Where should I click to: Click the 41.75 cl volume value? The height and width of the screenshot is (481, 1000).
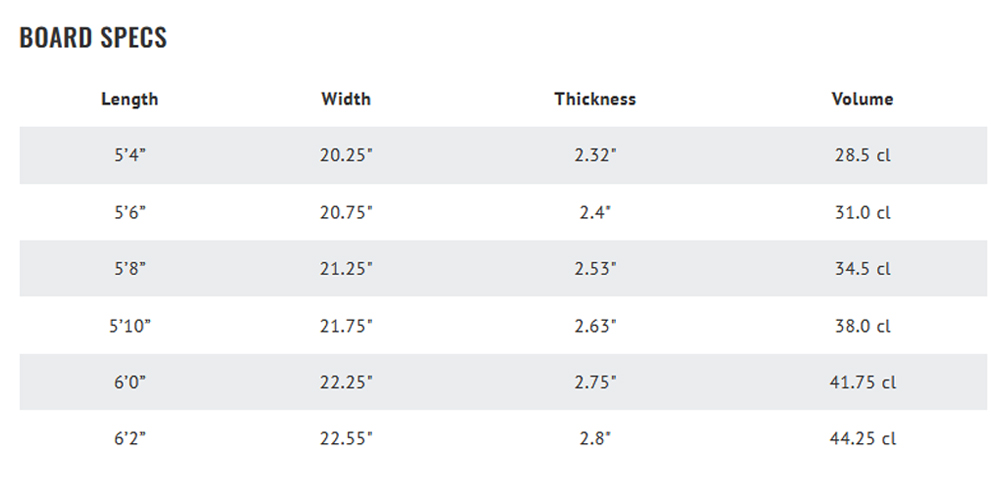pyautogui.click(x=862, y=382)
